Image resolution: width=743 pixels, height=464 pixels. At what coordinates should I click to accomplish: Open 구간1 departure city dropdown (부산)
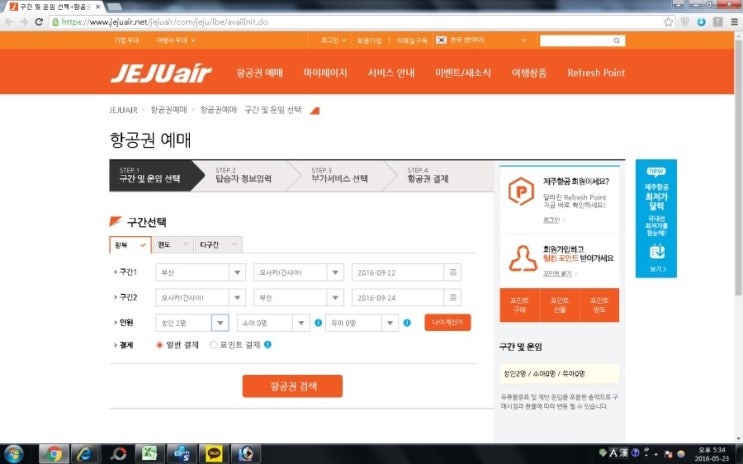(x=200, y=273)
